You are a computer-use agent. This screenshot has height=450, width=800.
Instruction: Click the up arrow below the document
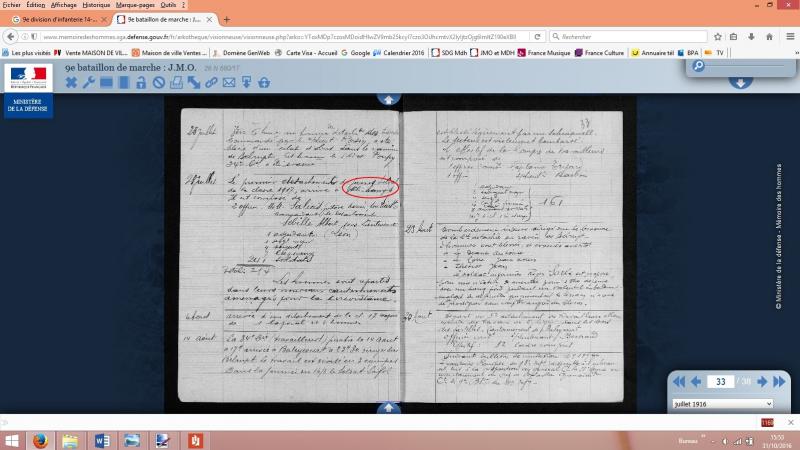click(x=388, y=408)
